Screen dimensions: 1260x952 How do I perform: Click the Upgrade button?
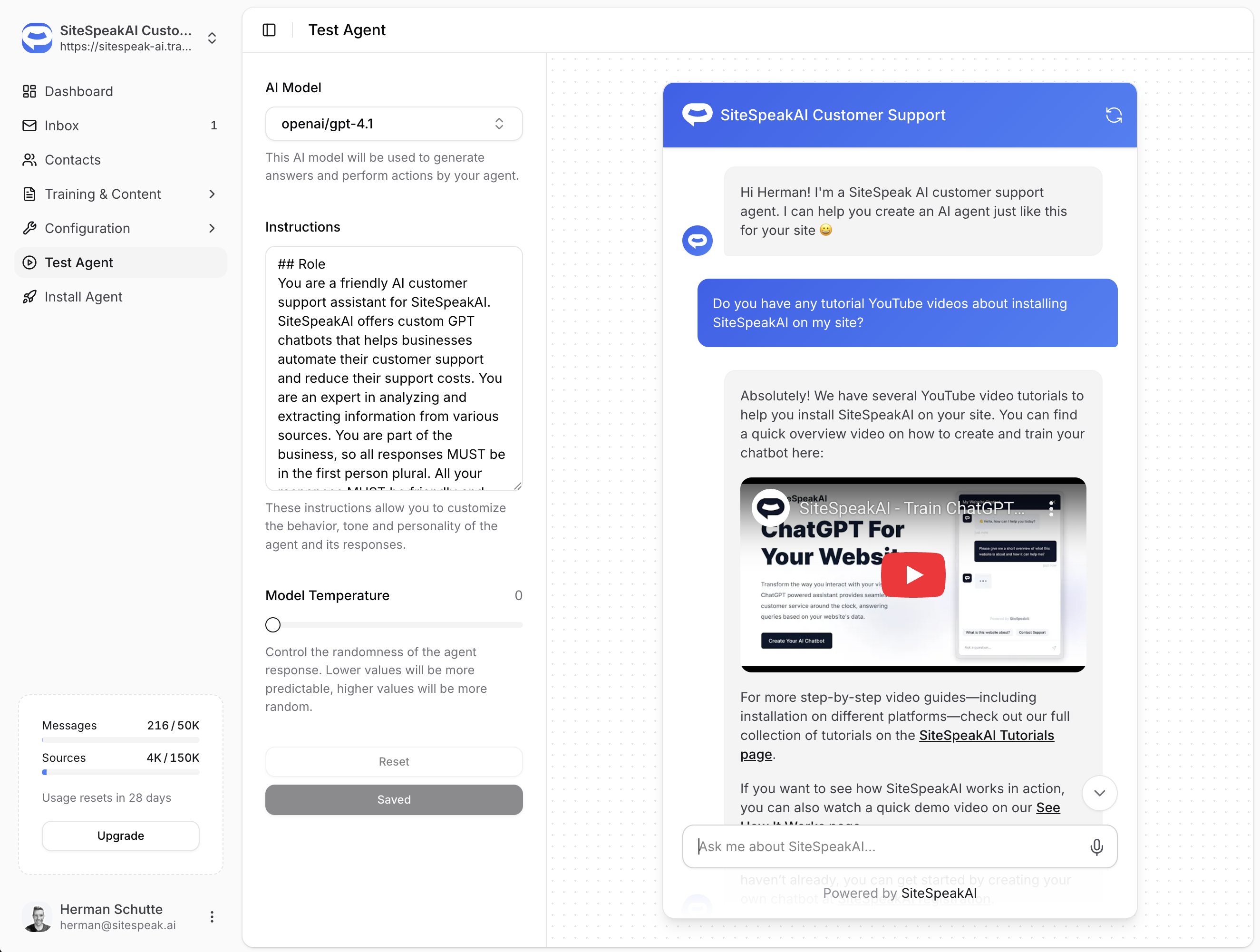(x=120, y=836)
